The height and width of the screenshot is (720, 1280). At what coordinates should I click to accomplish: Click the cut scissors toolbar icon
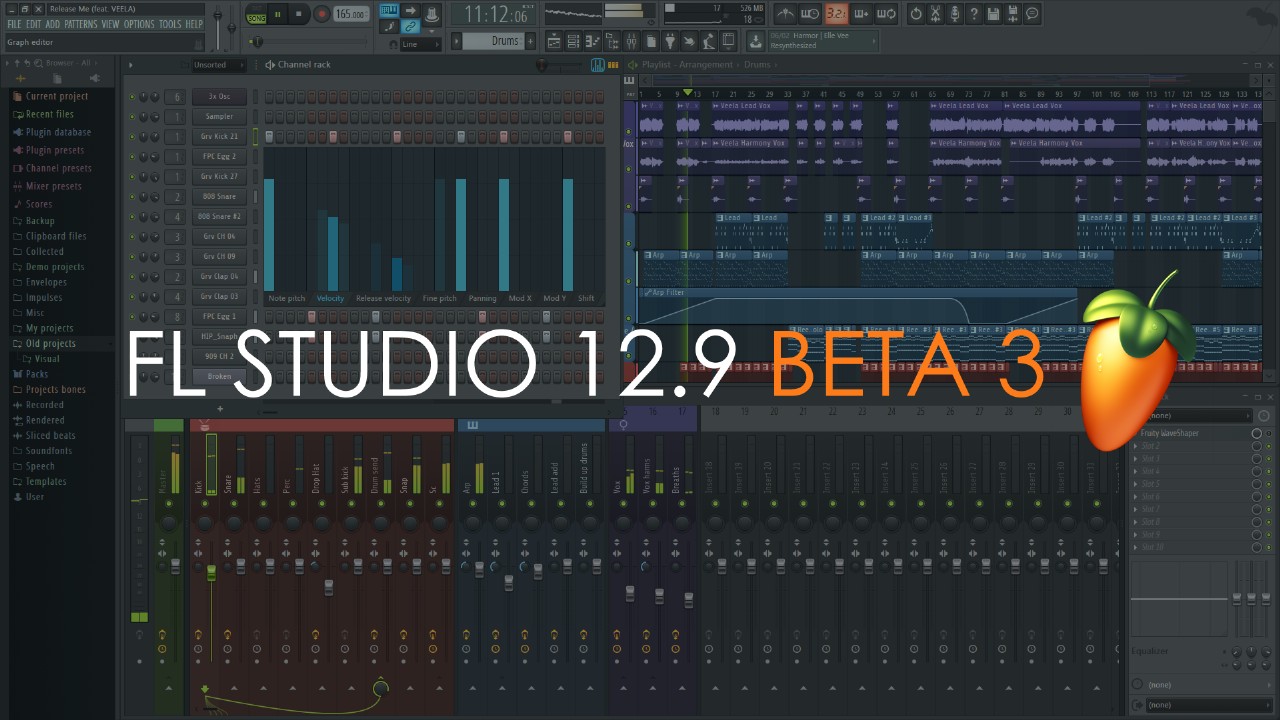(935, 14)
